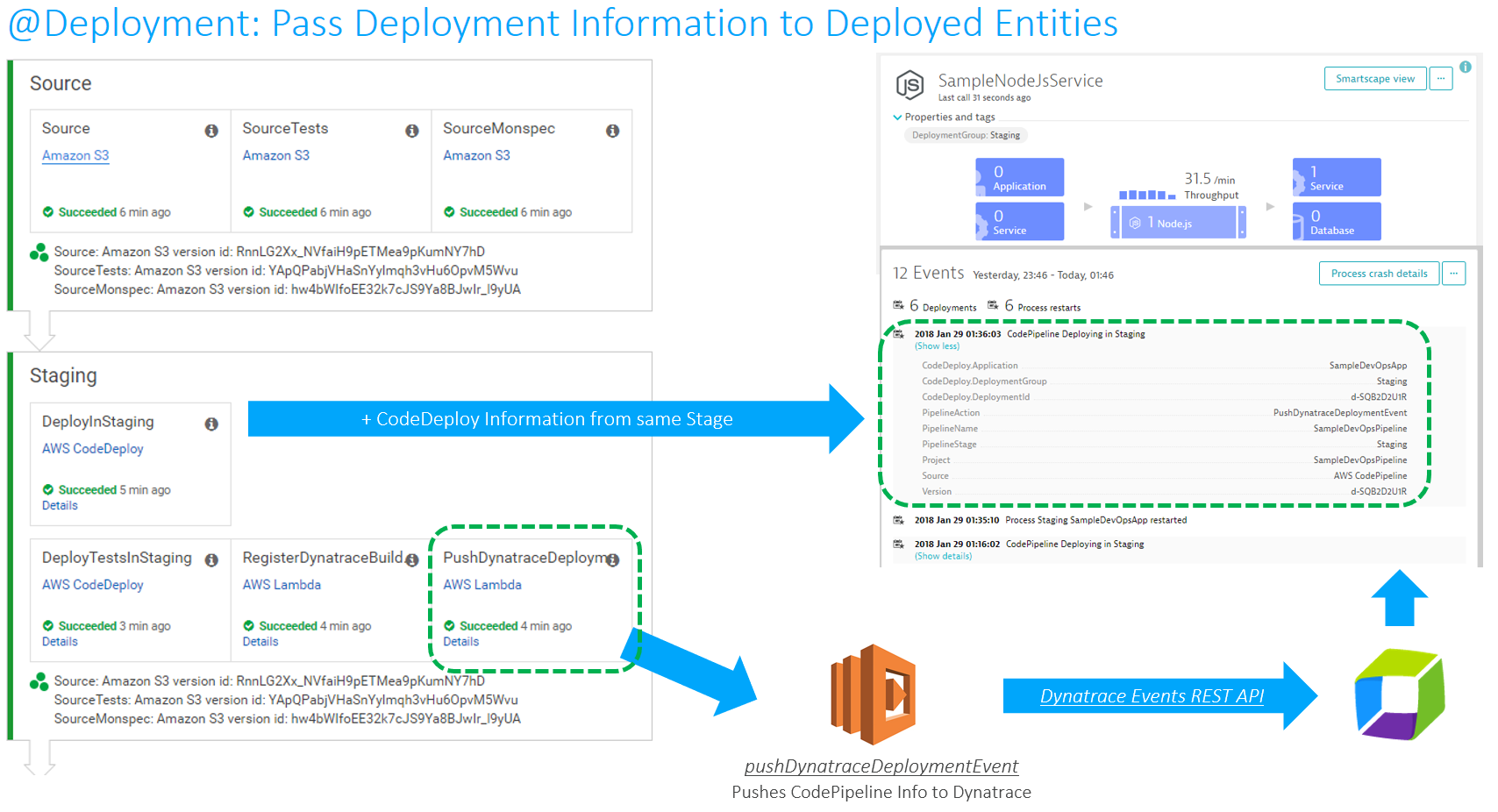Open the Amazon S3 link in the Source column
1498x812 pixels.
[75, 155]
